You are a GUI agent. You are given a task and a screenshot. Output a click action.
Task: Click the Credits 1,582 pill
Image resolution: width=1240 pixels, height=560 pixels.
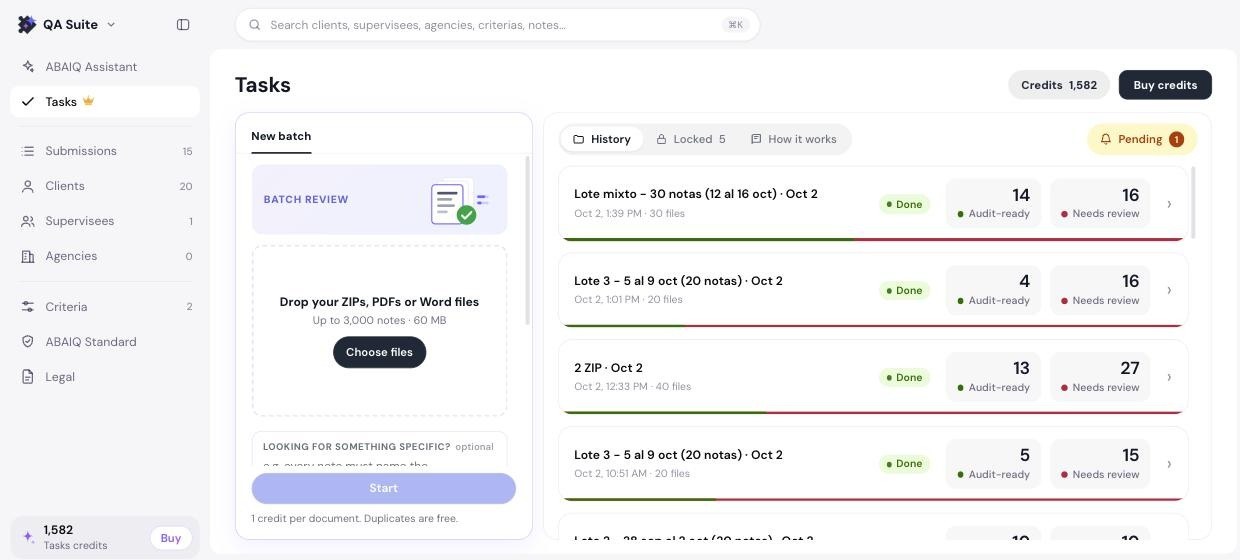click(1059, 85)
